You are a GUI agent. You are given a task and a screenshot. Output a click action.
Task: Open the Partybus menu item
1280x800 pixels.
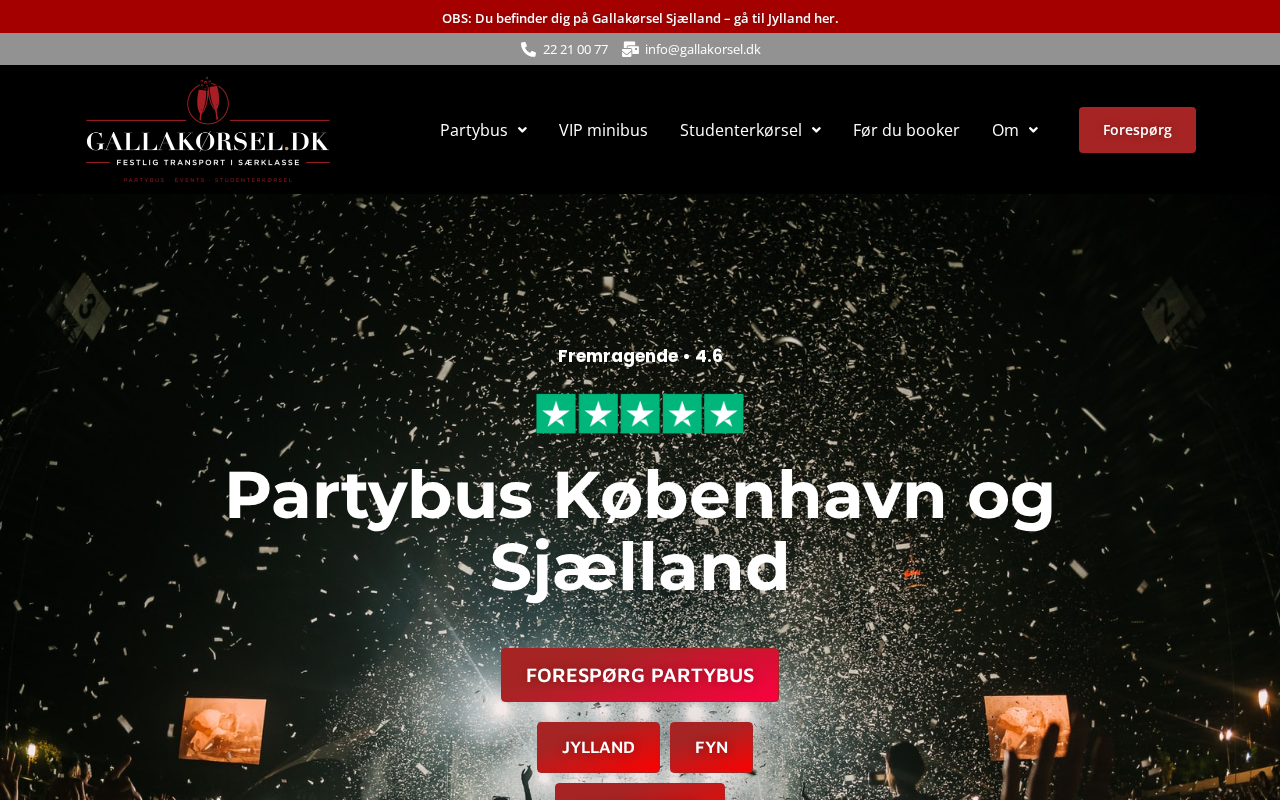point(474,130)
